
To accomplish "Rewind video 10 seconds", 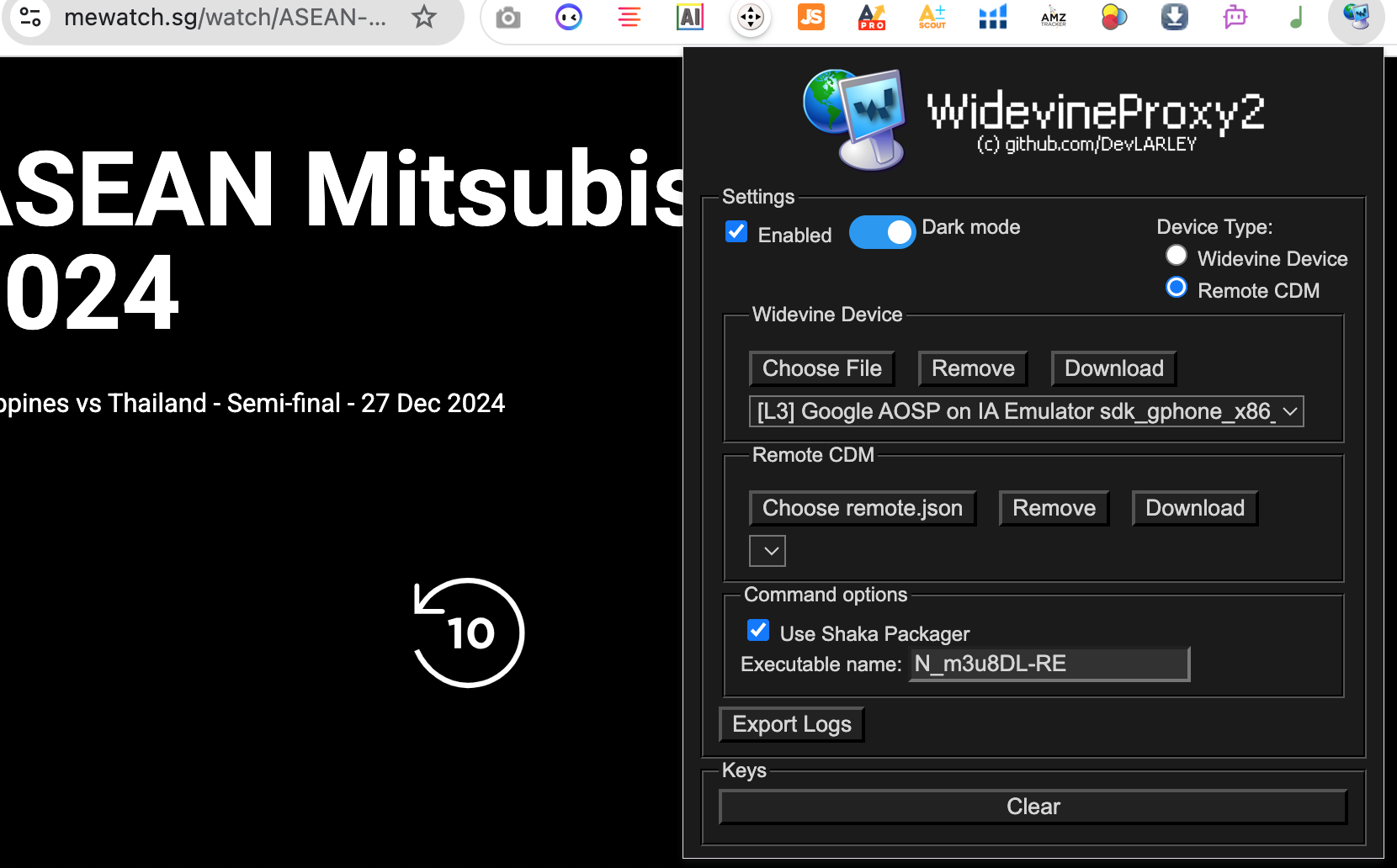I will (x=469, y=632).
